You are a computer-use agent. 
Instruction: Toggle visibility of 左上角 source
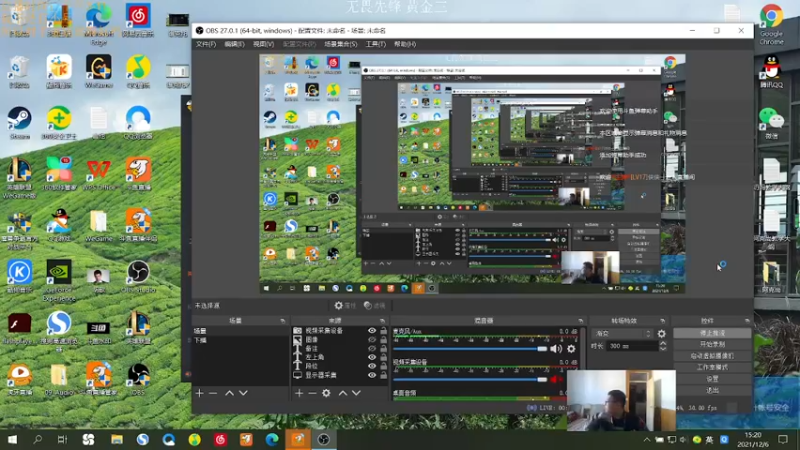coord(372,357)
